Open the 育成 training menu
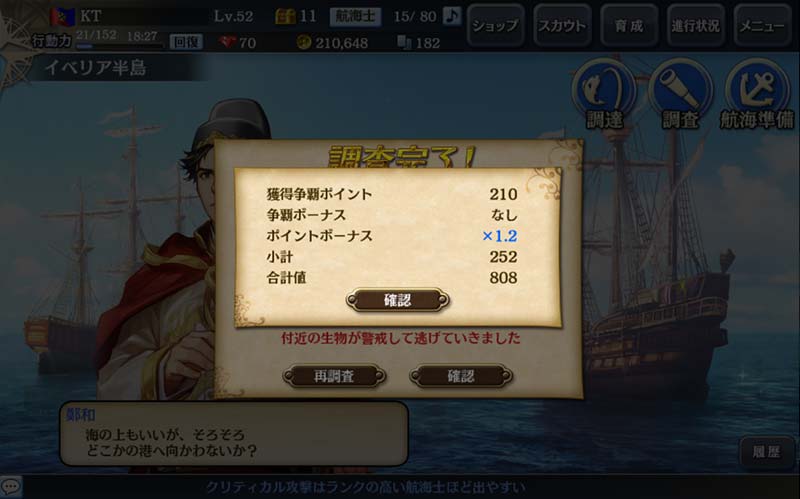Screen dimensions: 800x499 tap(629, 25)
